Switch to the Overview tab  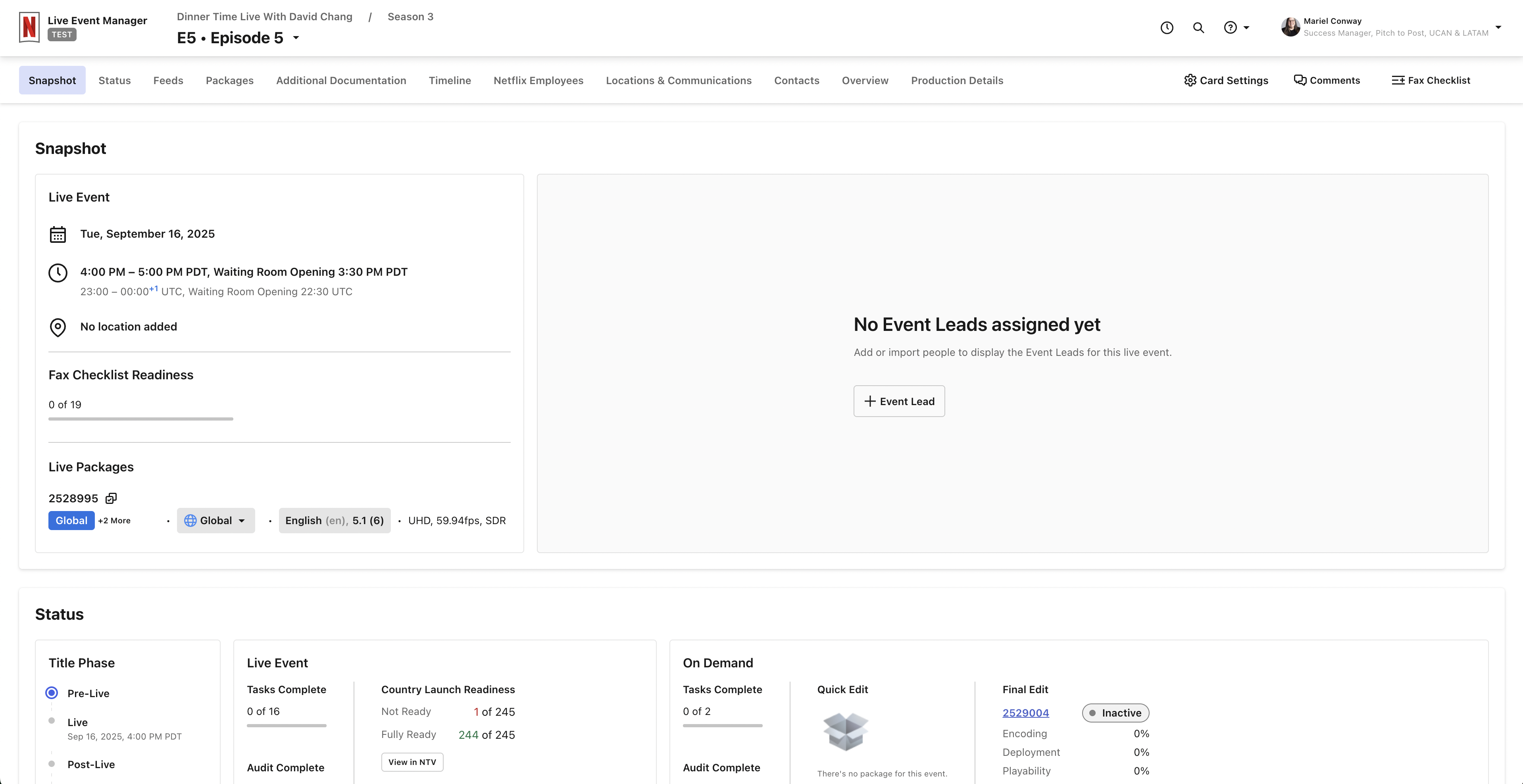[865, 80]
